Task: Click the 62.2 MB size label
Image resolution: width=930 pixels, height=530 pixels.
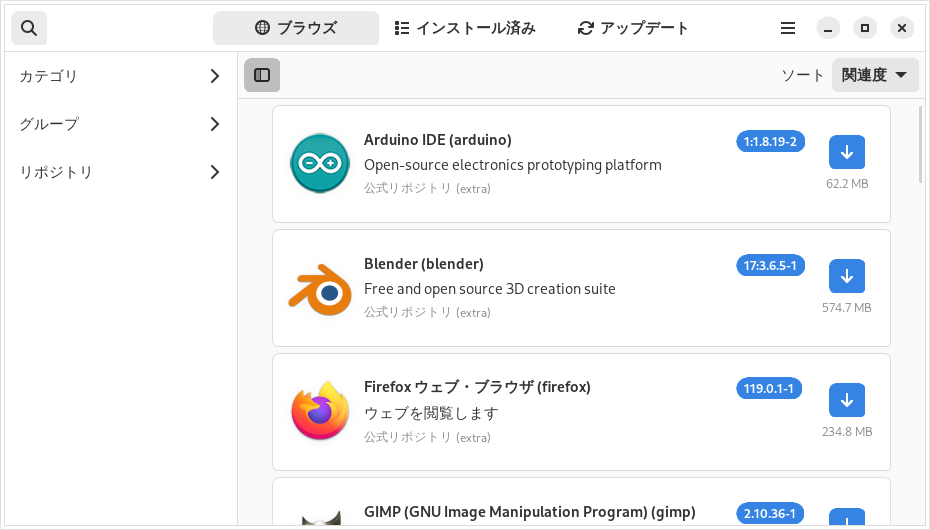Action: pyautogui.click(x=847, y=184)
